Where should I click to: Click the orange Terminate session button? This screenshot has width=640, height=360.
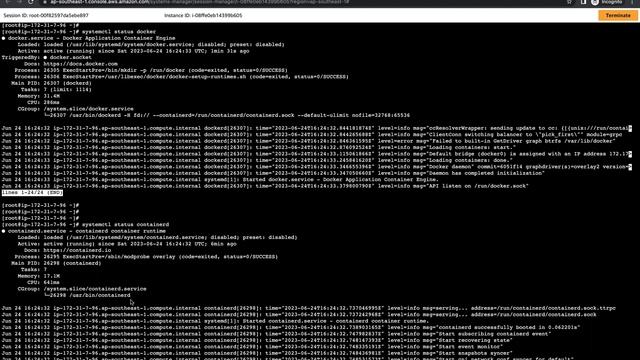618,15
